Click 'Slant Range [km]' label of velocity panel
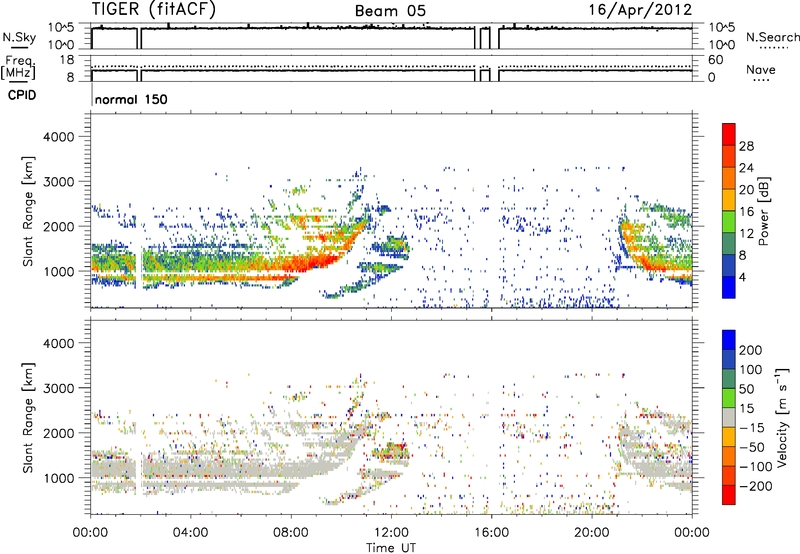The width and height of the screenshot is (800, 554). pos(28,418)
